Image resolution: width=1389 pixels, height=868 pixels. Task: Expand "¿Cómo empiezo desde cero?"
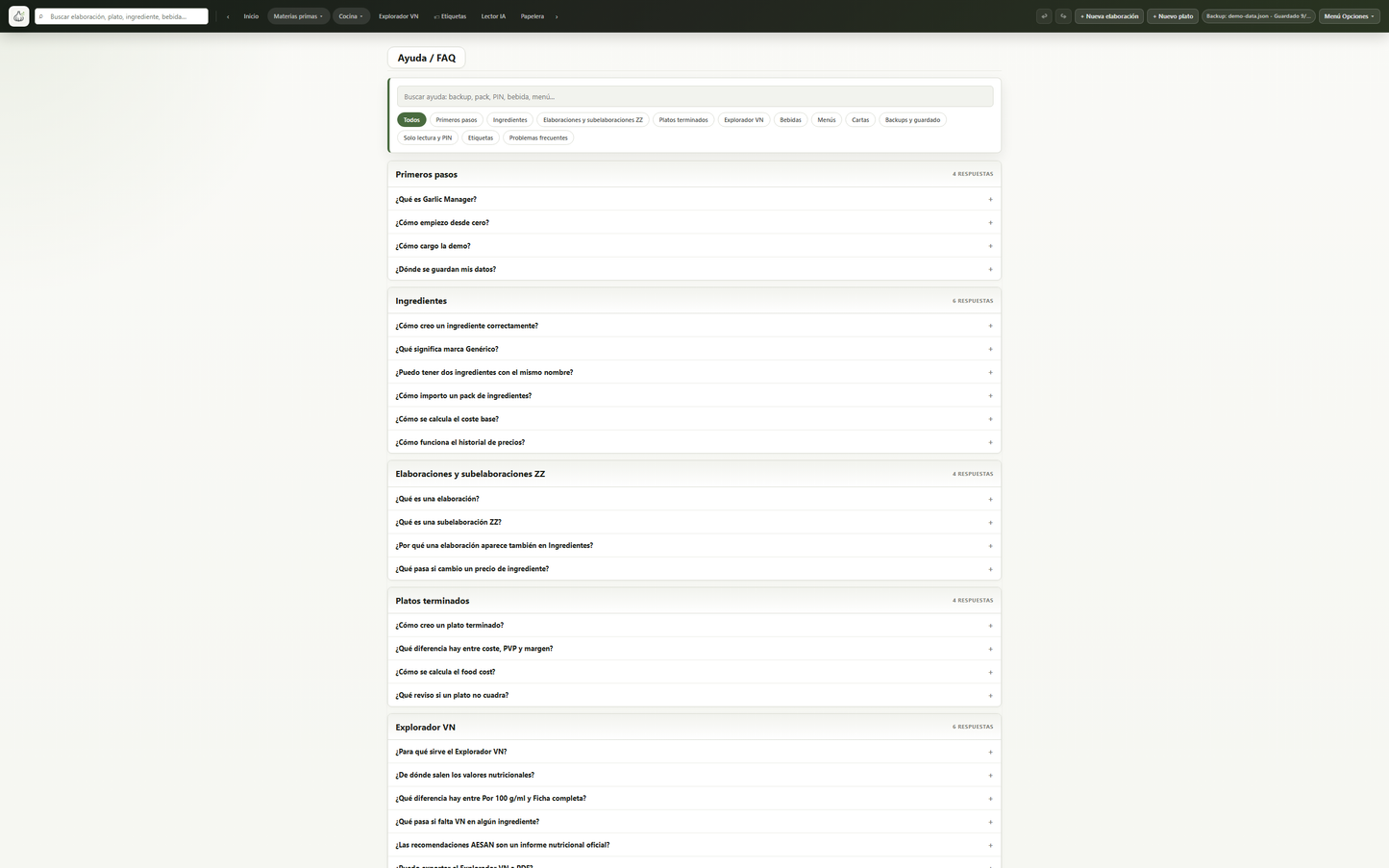[694, 223]
